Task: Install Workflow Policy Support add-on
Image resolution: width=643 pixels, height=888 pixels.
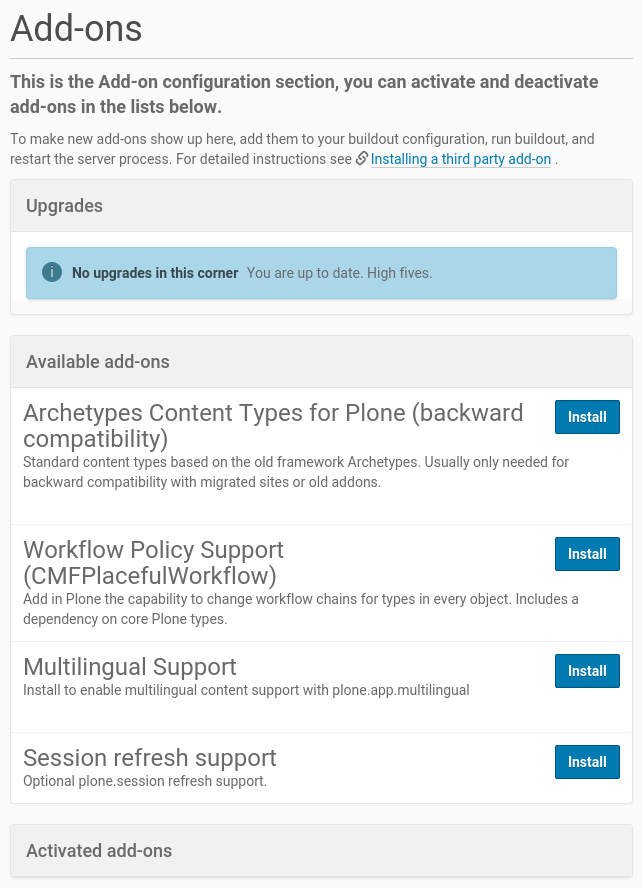Action: click(587, 554)
